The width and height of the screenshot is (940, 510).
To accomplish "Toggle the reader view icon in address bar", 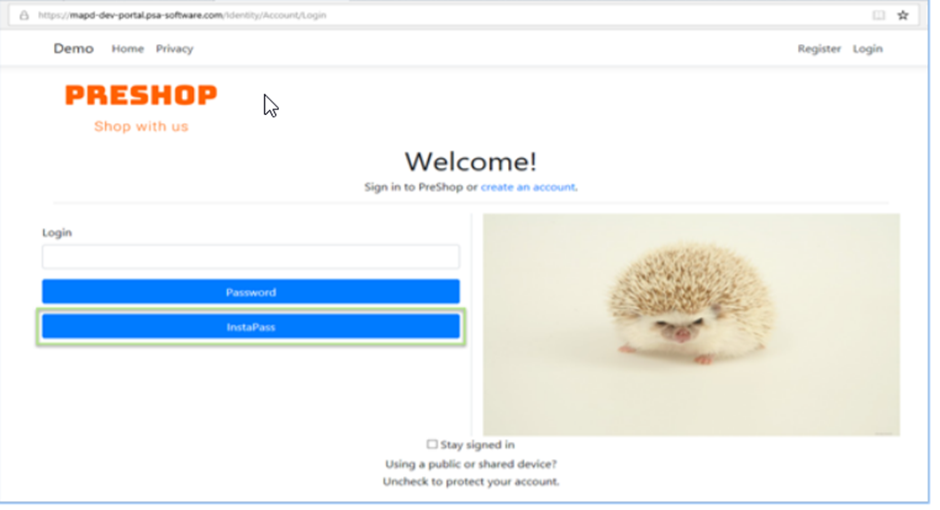I will click(879, 16).
